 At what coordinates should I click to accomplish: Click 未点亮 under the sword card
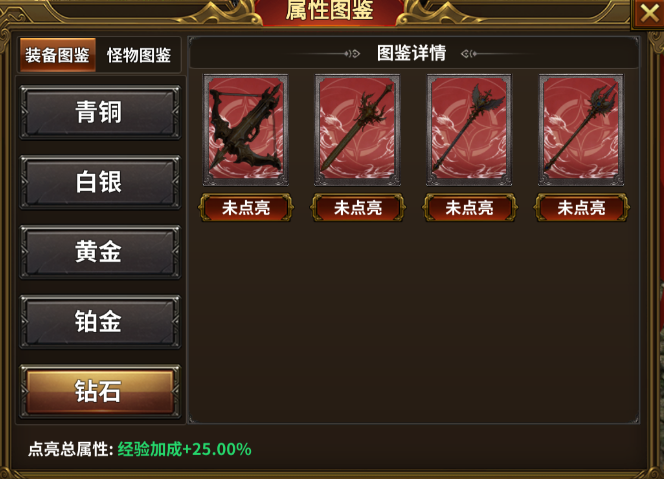click(358, 208)
